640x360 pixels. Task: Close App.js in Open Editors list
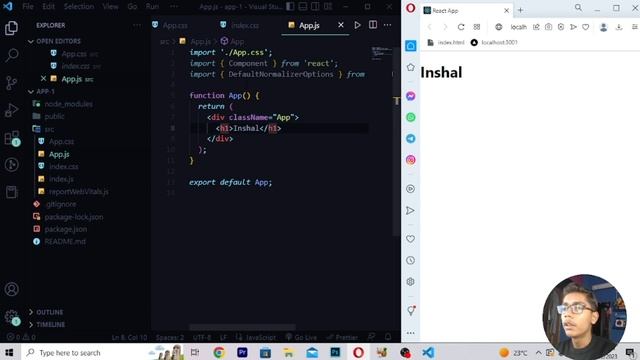(x=43, y=78)
